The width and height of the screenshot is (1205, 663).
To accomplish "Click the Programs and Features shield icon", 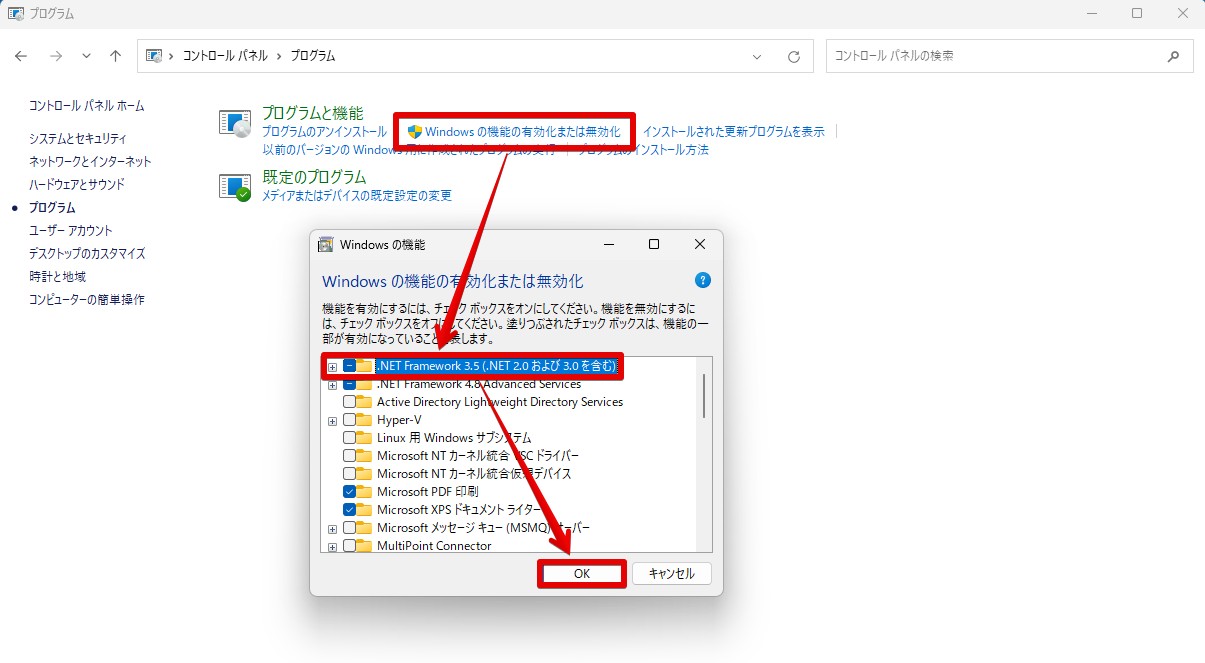I will [234, 122].
